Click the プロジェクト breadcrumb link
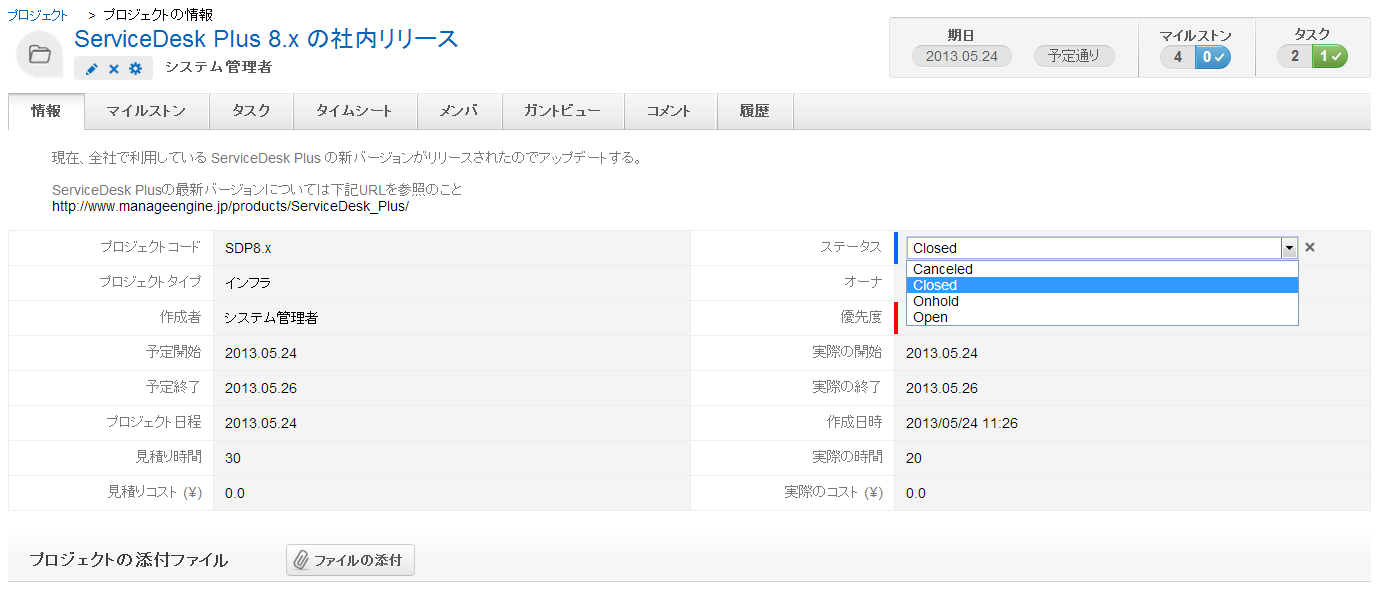This screenshot has width=1380, height=593. coord(38,15)
